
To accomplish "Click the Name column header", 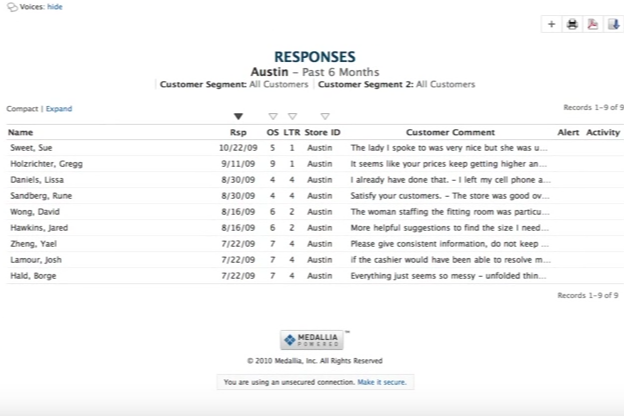I will click(x=20, y=132).
